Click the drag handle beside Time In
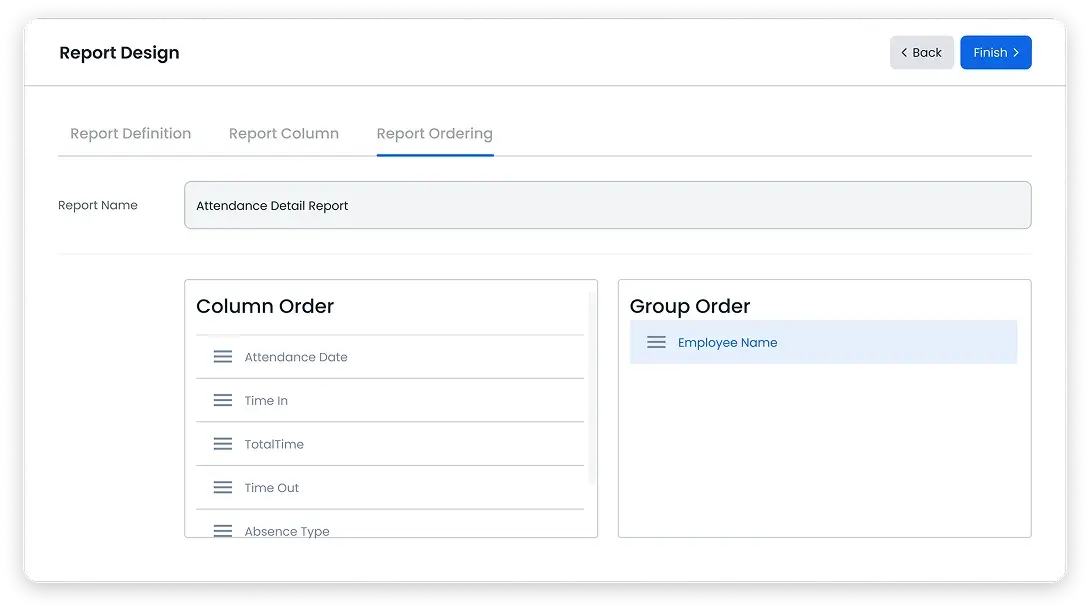Viewport: 1090px width, 610px height. coord(222,401)
